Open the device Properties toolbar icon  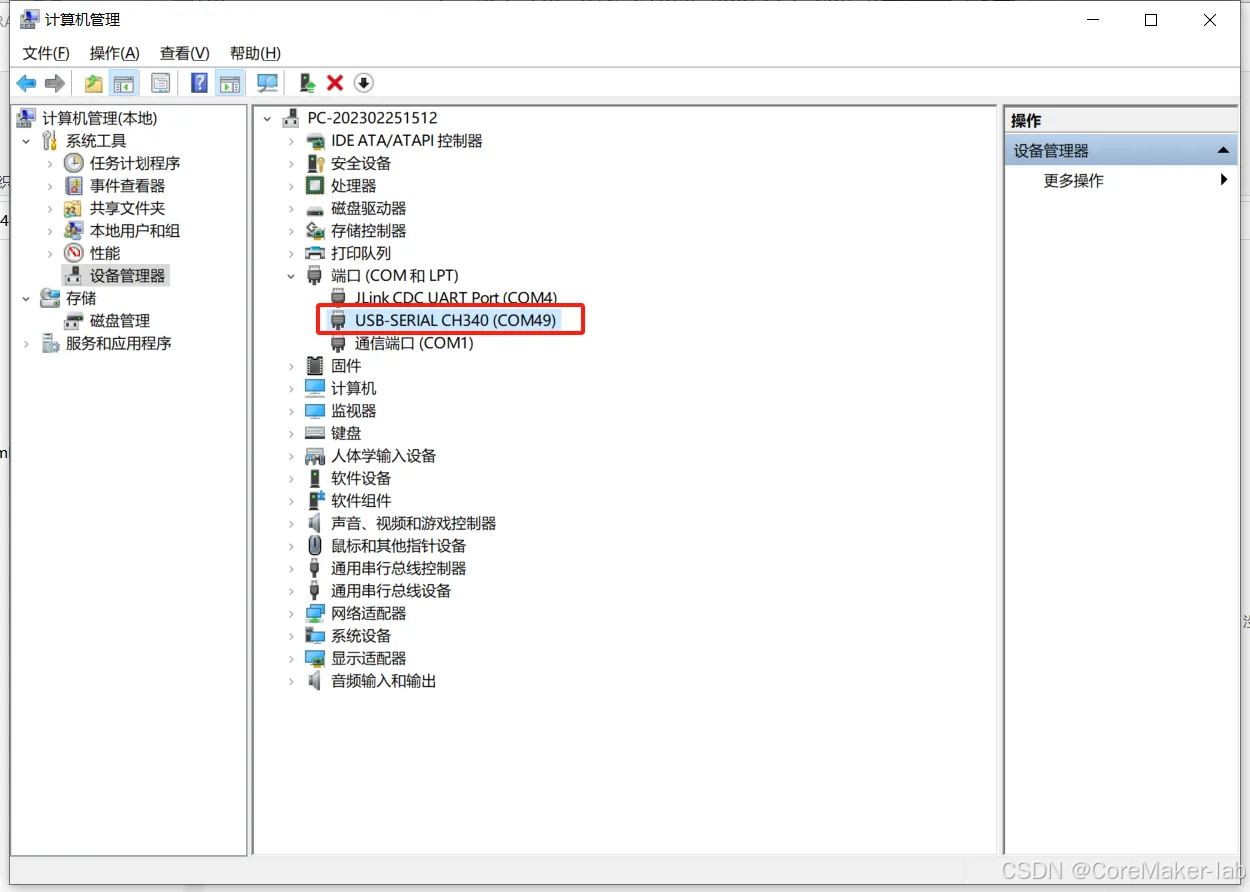[x=160, y=83]
